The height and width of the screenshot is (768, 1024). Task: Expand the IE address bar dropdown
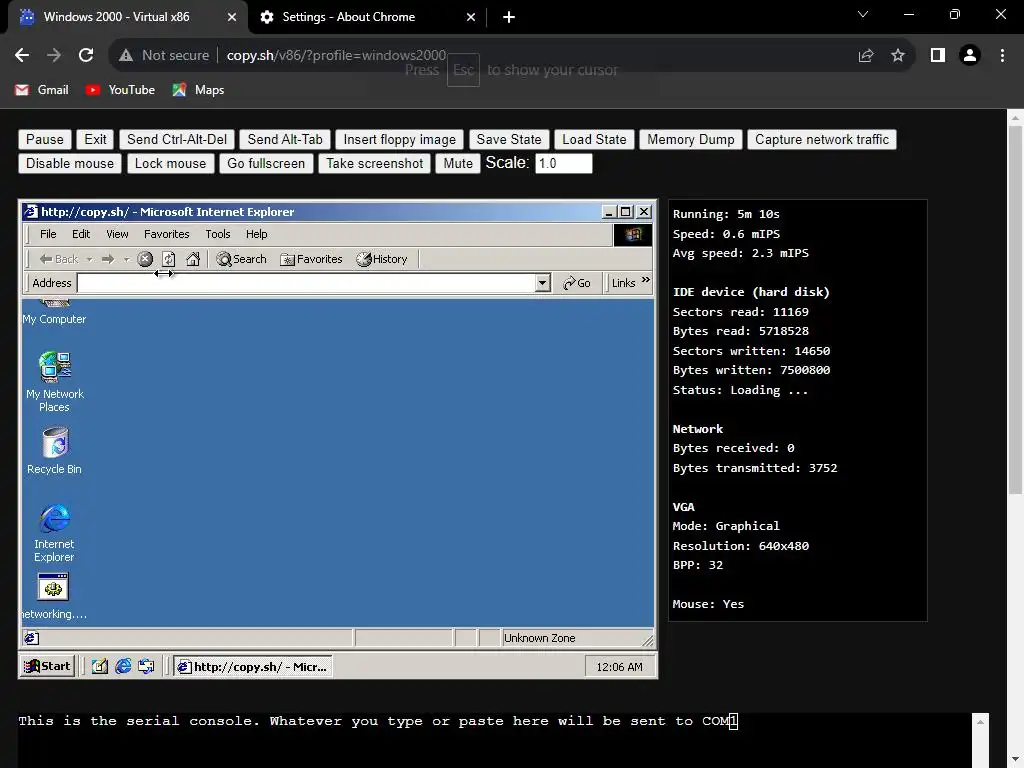(x=542, y=283)
